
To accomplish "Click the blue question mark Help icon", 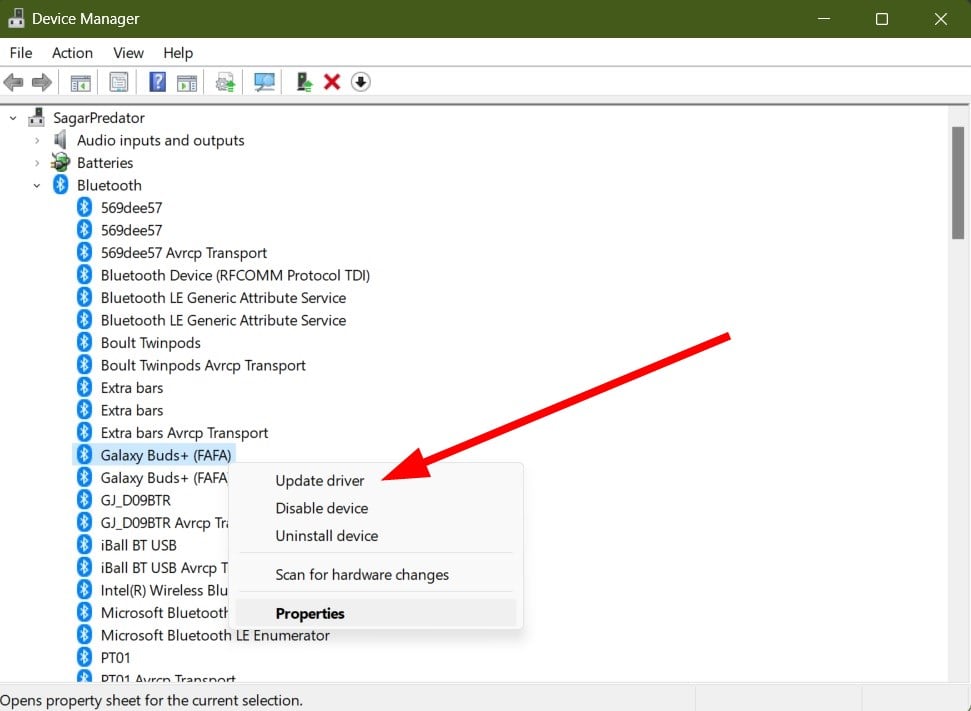I will point(157,82).
